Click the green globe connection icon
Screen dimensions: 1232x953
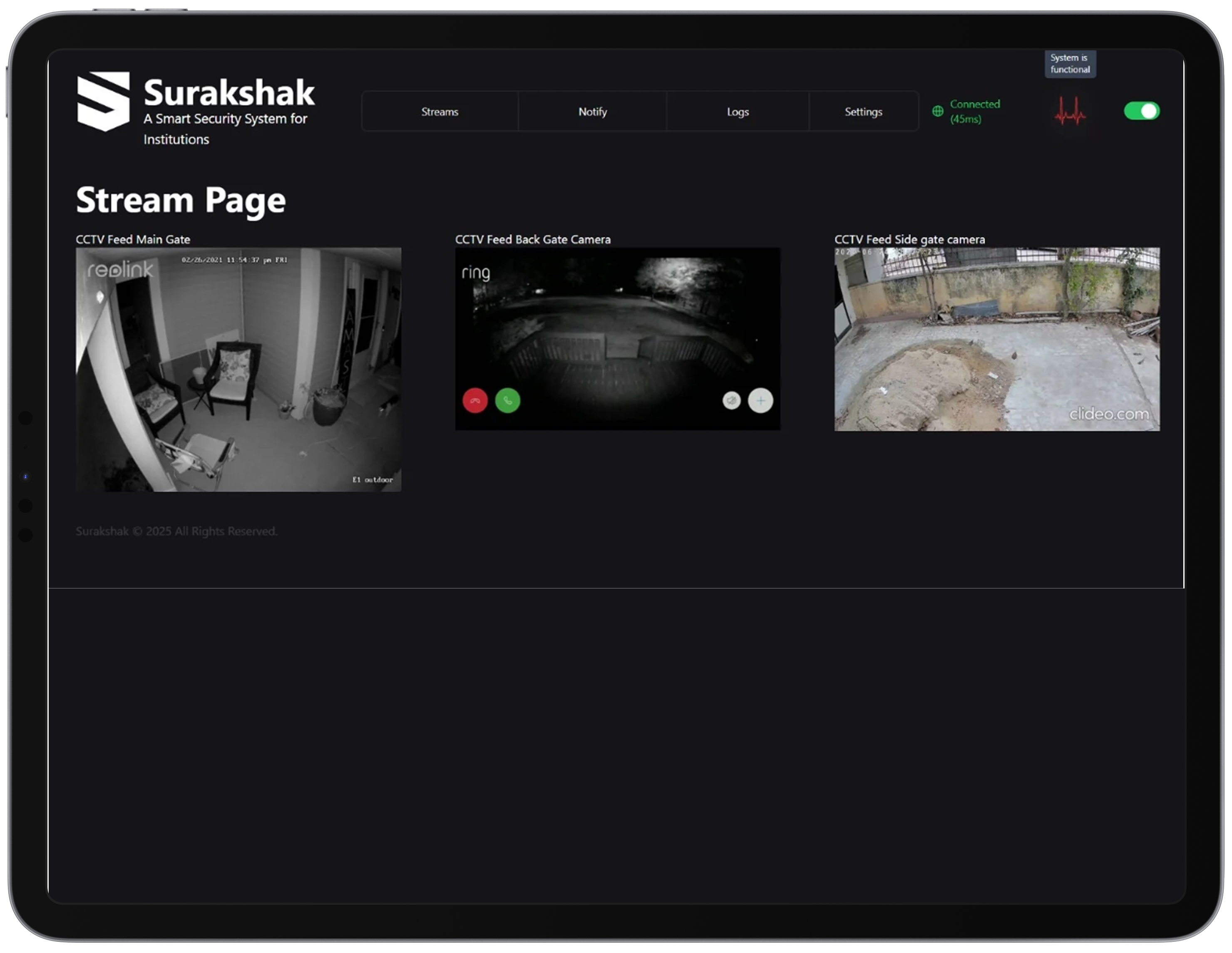(938, 112)
